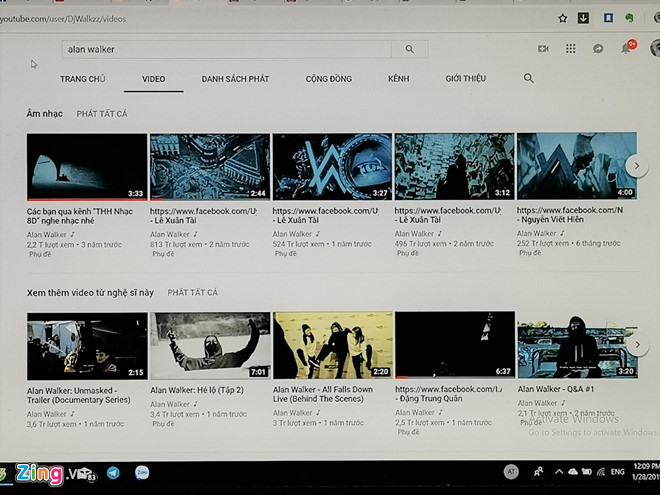Open the 3:33 video thumbnail
The width and height of the screenshot is (660, 495).
pos(87,167)
